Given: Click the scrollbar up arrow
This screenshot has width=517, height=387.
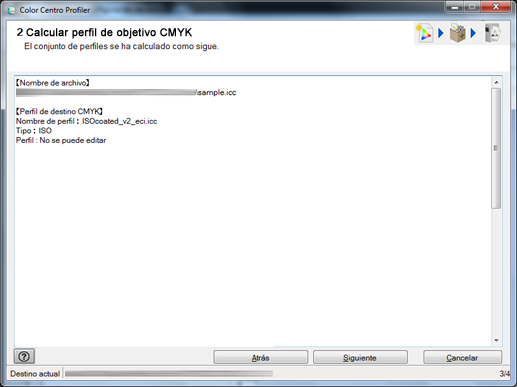Looking at the screenshot, I should (496, 82).
